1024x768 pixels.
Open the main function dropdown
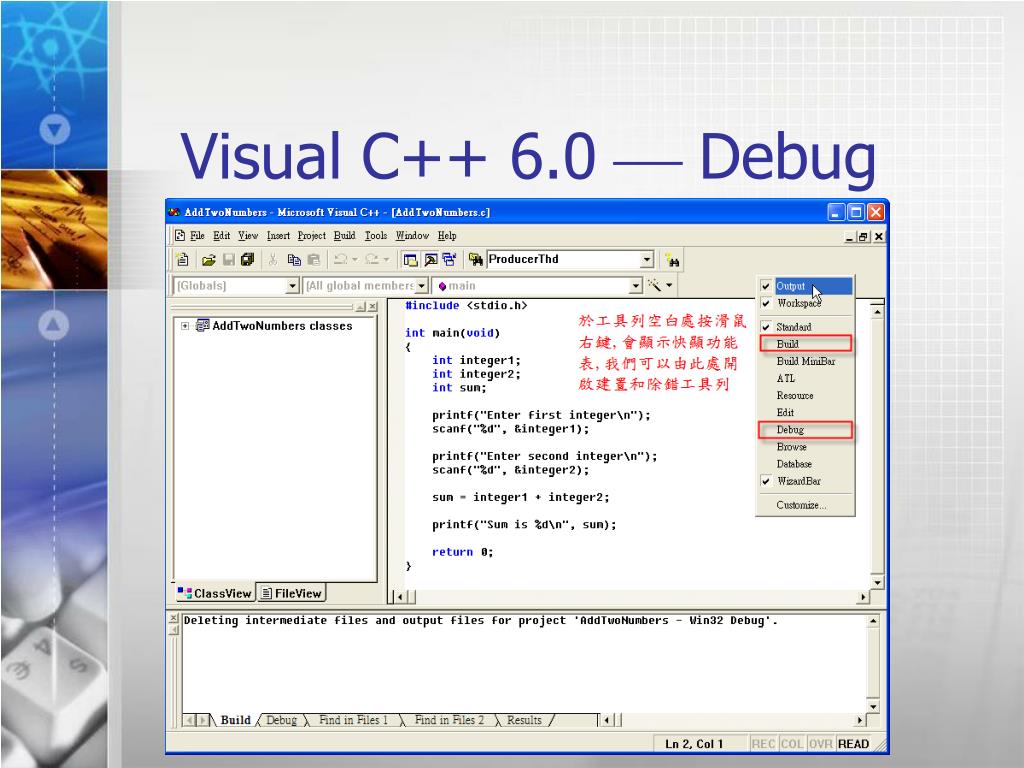pos(636,286)
